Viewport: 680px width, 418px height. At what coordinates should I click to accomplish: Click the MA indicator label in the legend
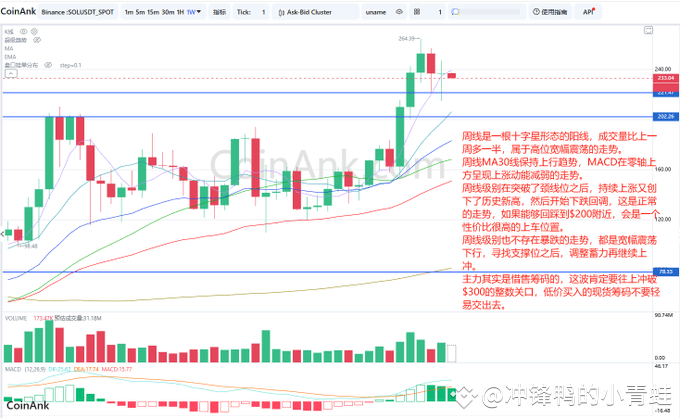point(9,49)
